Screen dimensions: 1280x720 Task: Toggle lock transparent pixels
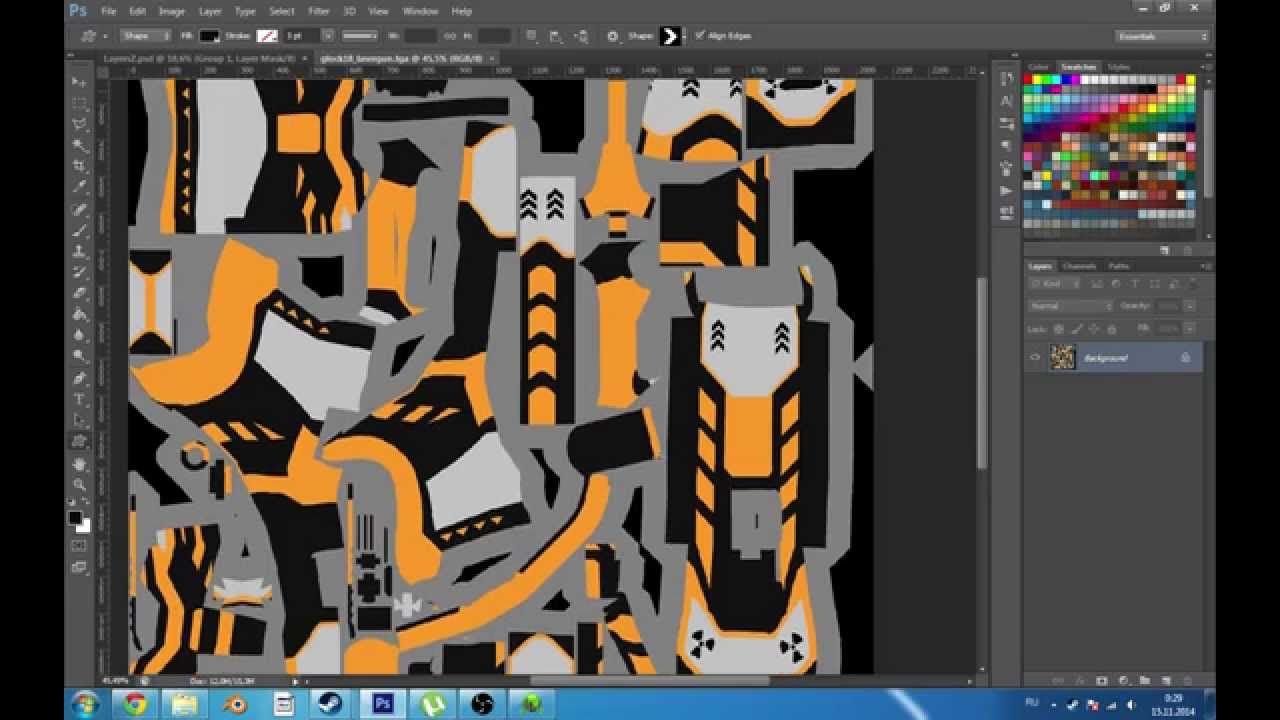[1060, 328]
